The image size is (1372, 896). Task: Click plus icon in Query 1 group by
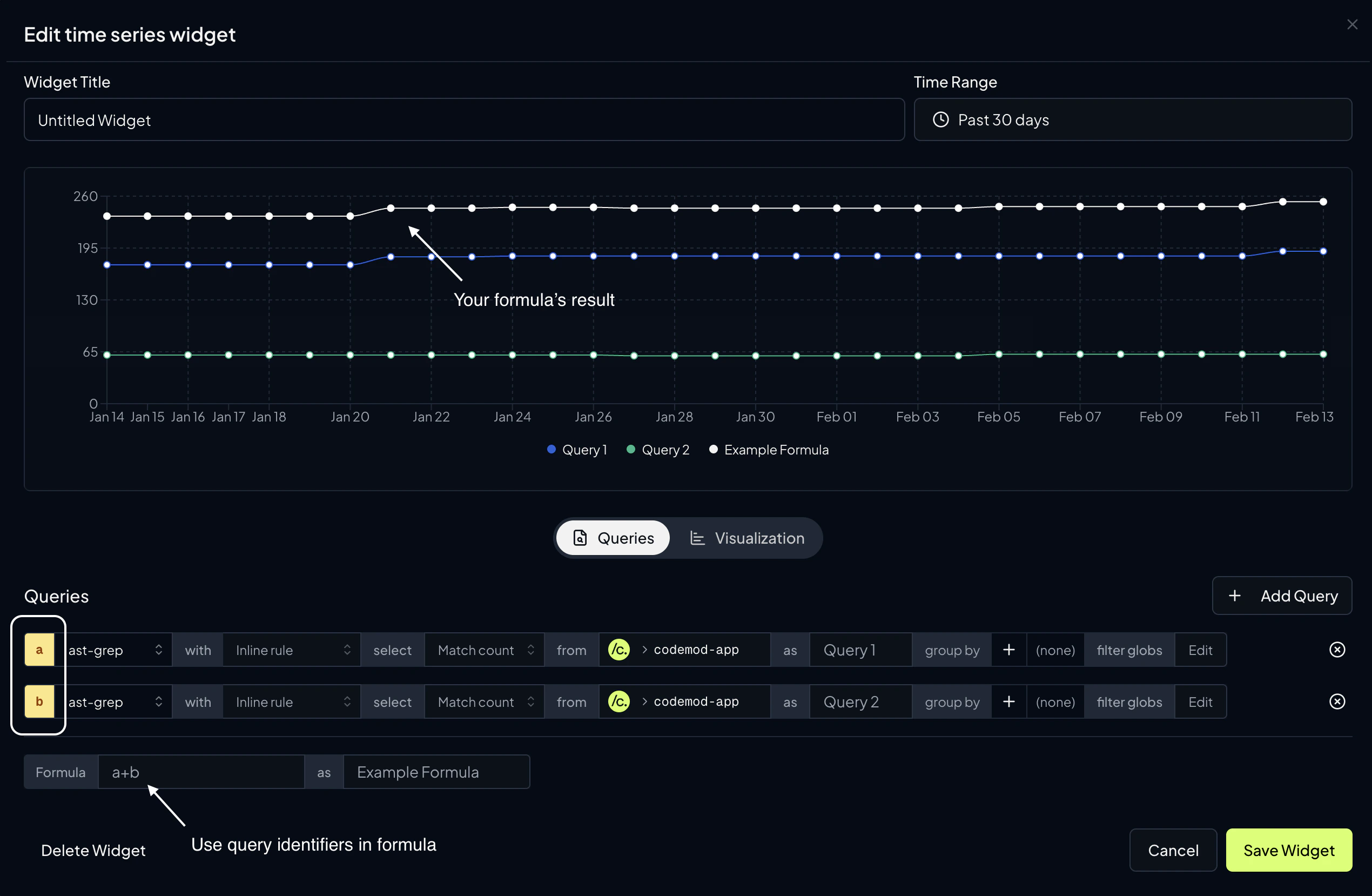click(x=1008, y=650)
